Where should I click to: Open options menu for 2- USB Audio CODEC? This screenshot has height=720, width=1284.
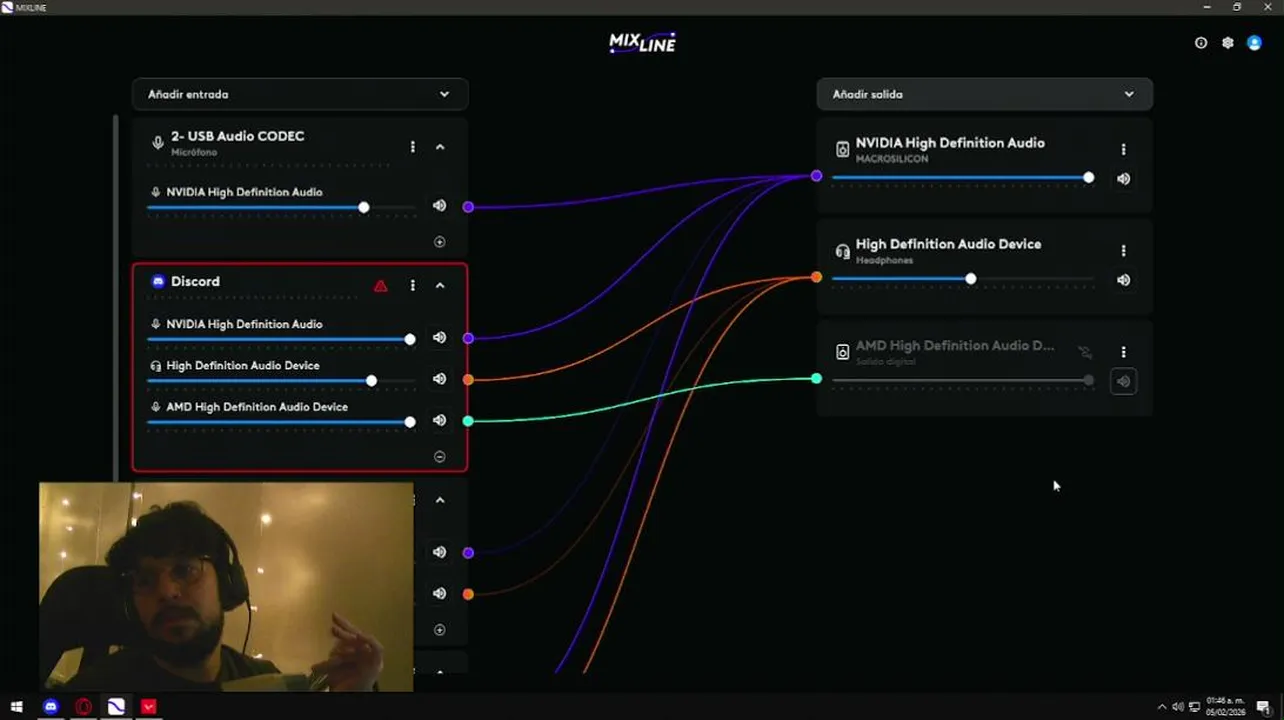click(x=413, y=147)
